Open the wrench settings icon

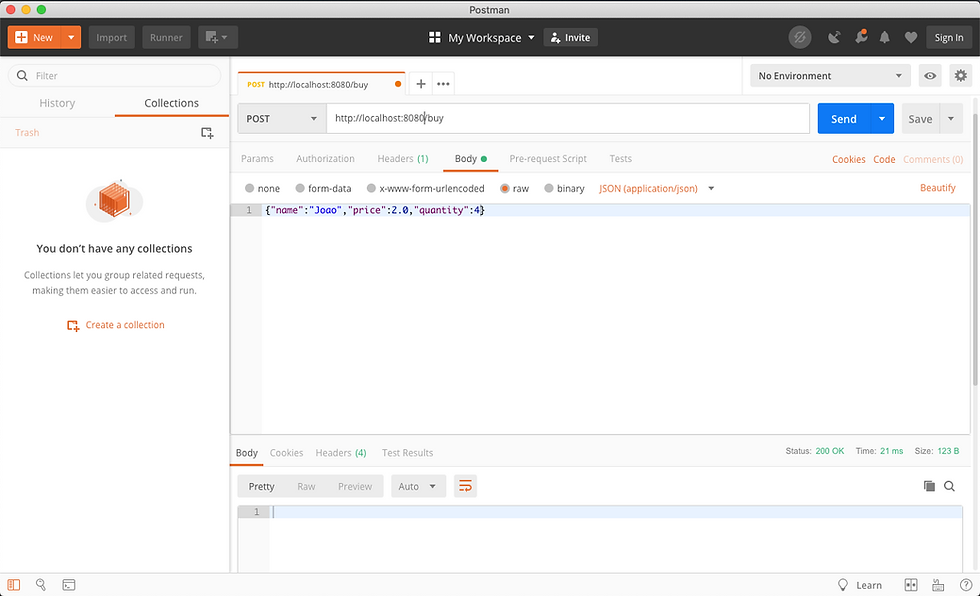861,37
